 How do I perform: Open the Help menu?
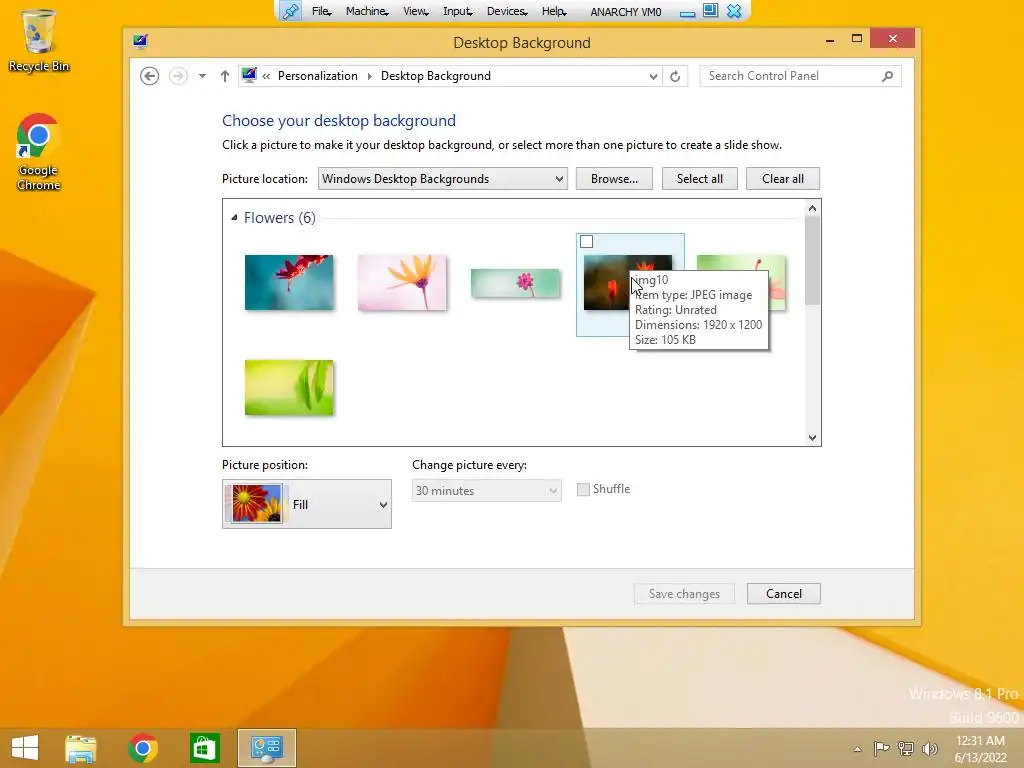point(554,11)
